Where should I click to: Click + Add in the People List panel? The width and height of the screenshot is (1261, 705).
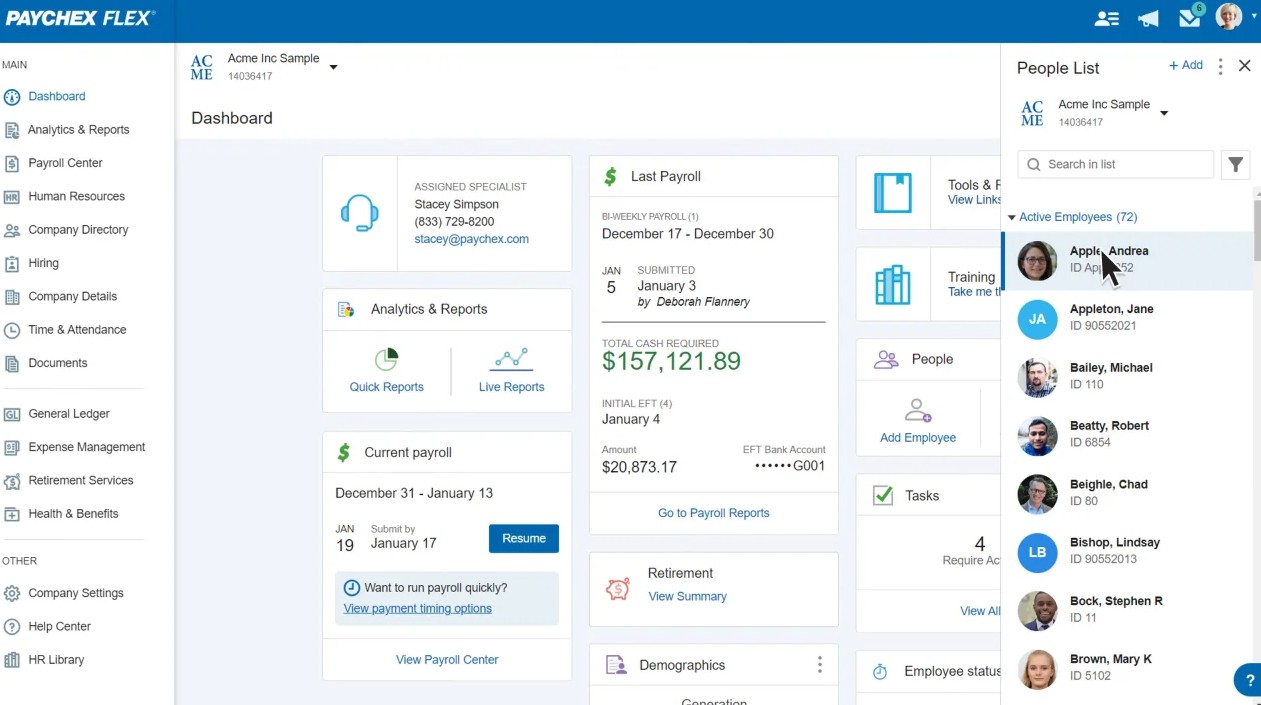pos(1185,64)
